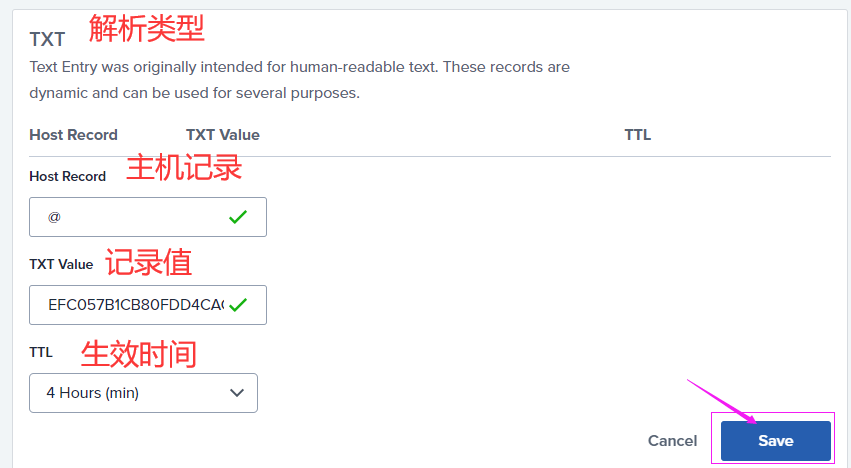Click the chevron arrow of the TTL selector
This screenshot has height=468, width=851.
click(x=237, y=393)
